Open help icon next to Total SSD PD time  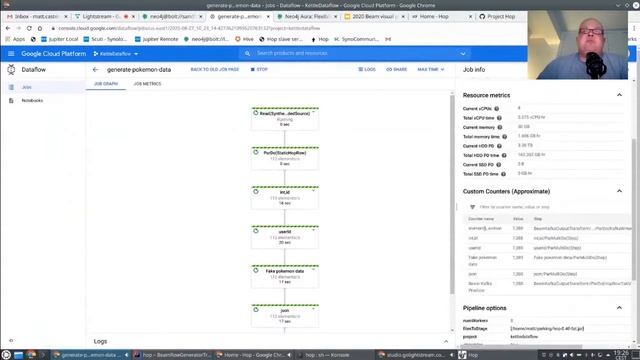[503, 174]
